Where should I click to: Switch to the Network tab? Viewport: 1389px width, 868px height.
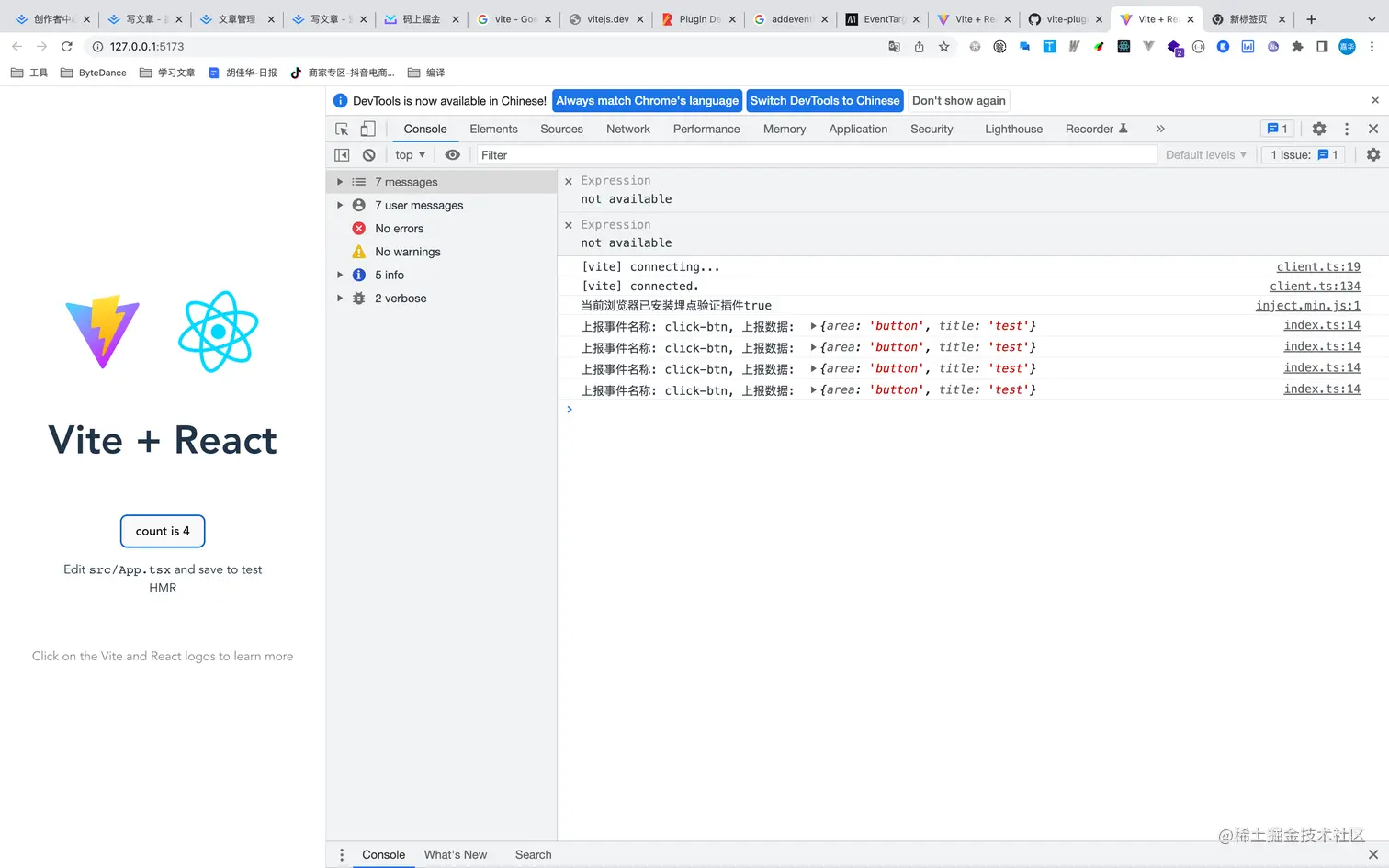tap(628, 130)
